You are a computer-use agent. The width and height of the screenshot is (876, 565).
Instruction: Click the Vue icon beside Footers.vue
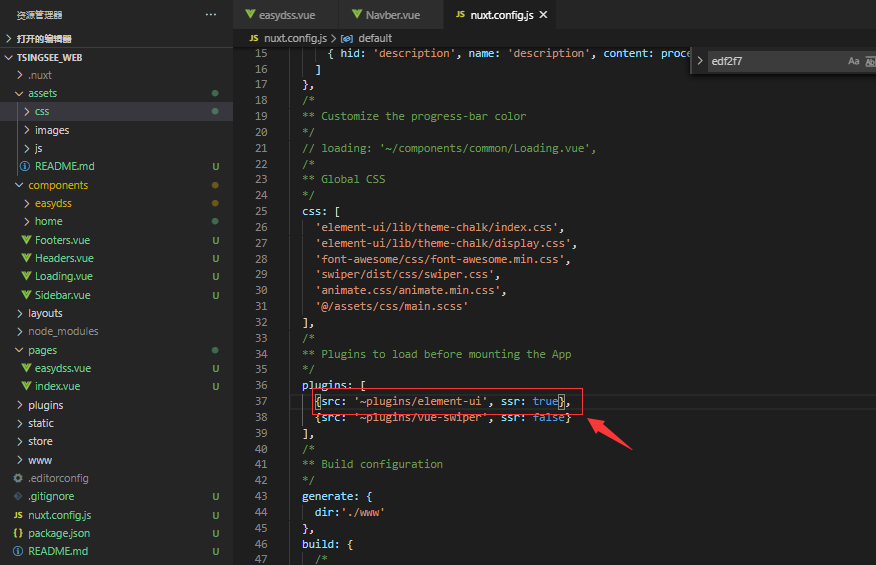click(x=26, y=240)
